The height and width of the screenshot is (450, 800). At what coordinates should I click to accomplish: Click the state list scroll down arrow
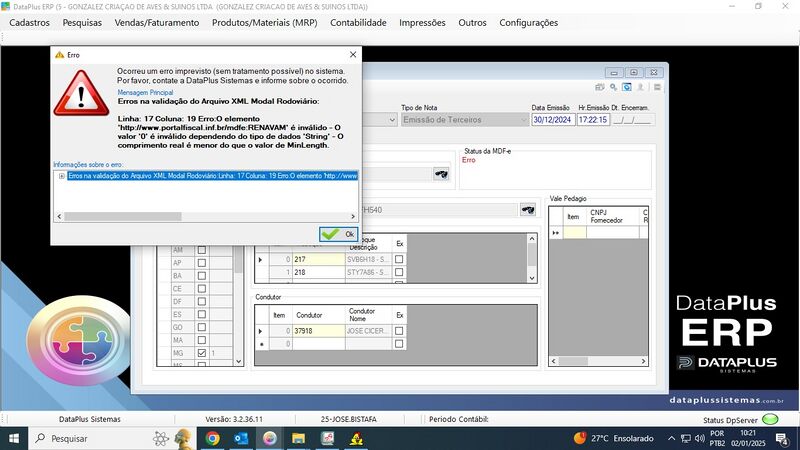point(238,361)
